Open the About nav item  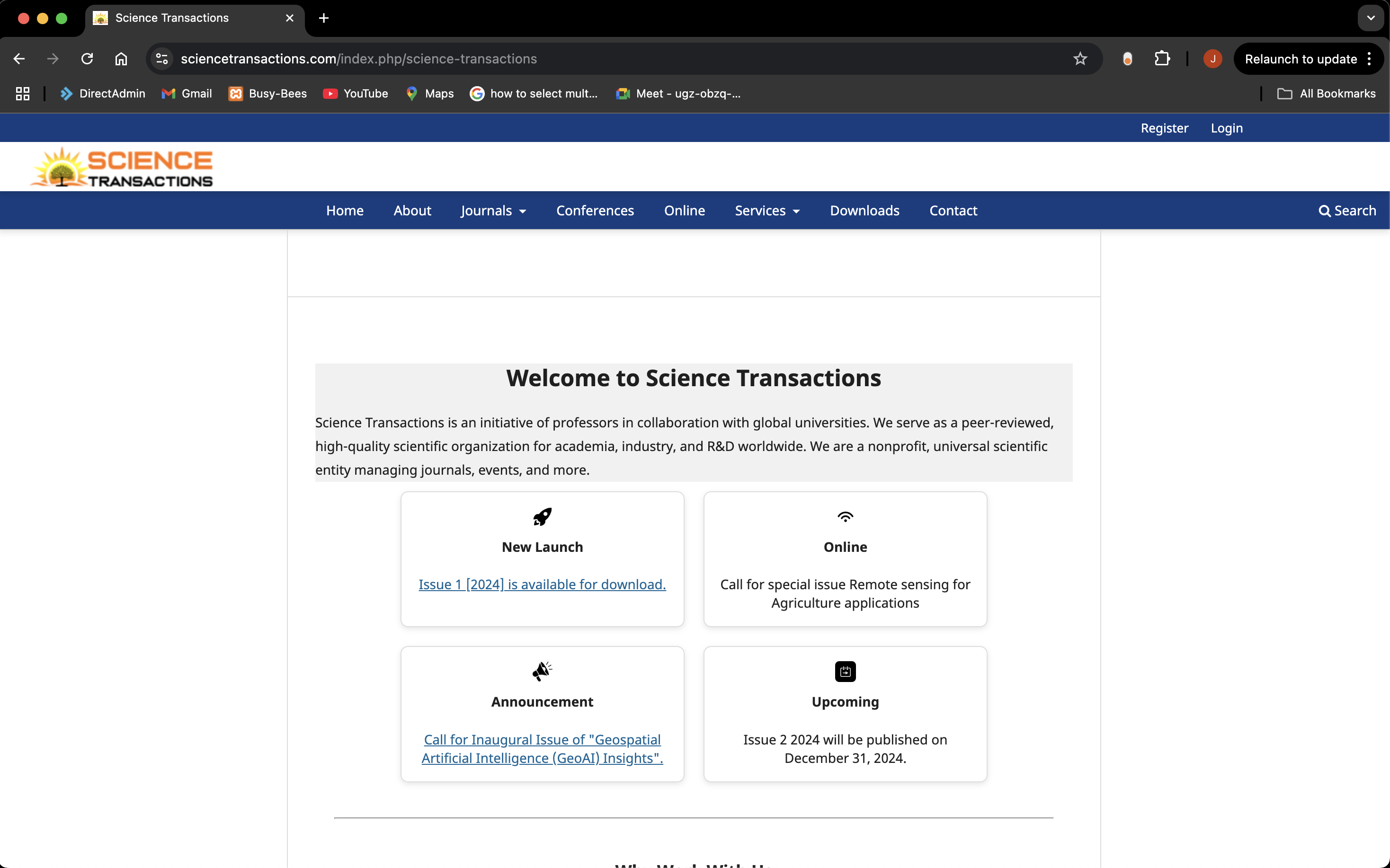coord(412,211)
